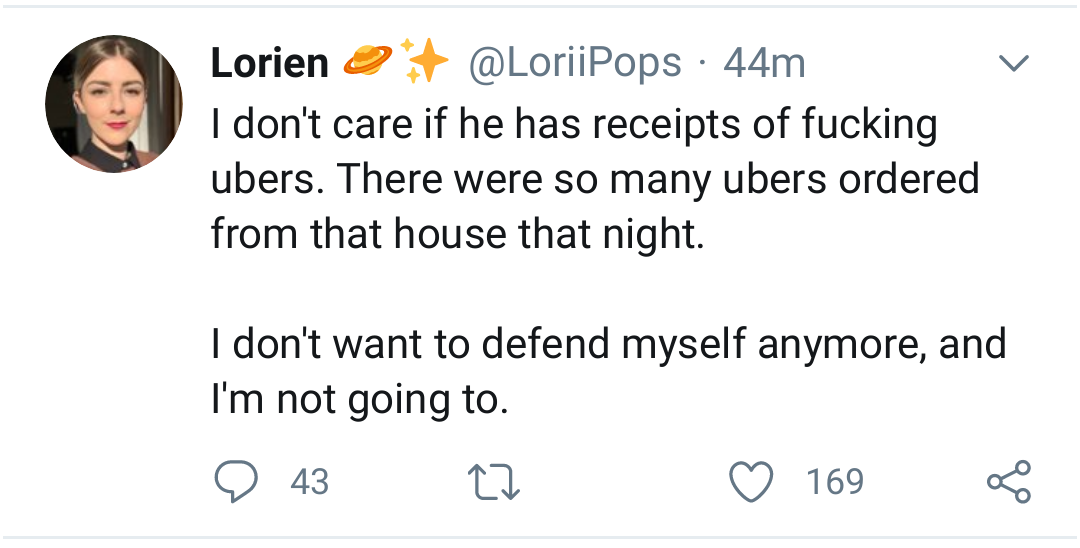
Task: Click the sparkles emoji next to the name
Action: 424,61
